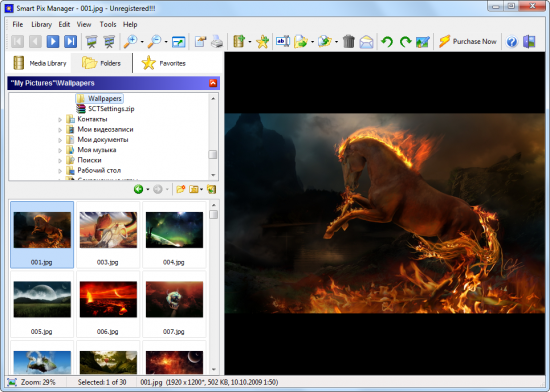Click the copy to folder icon
550x392 pixels.
301,41
